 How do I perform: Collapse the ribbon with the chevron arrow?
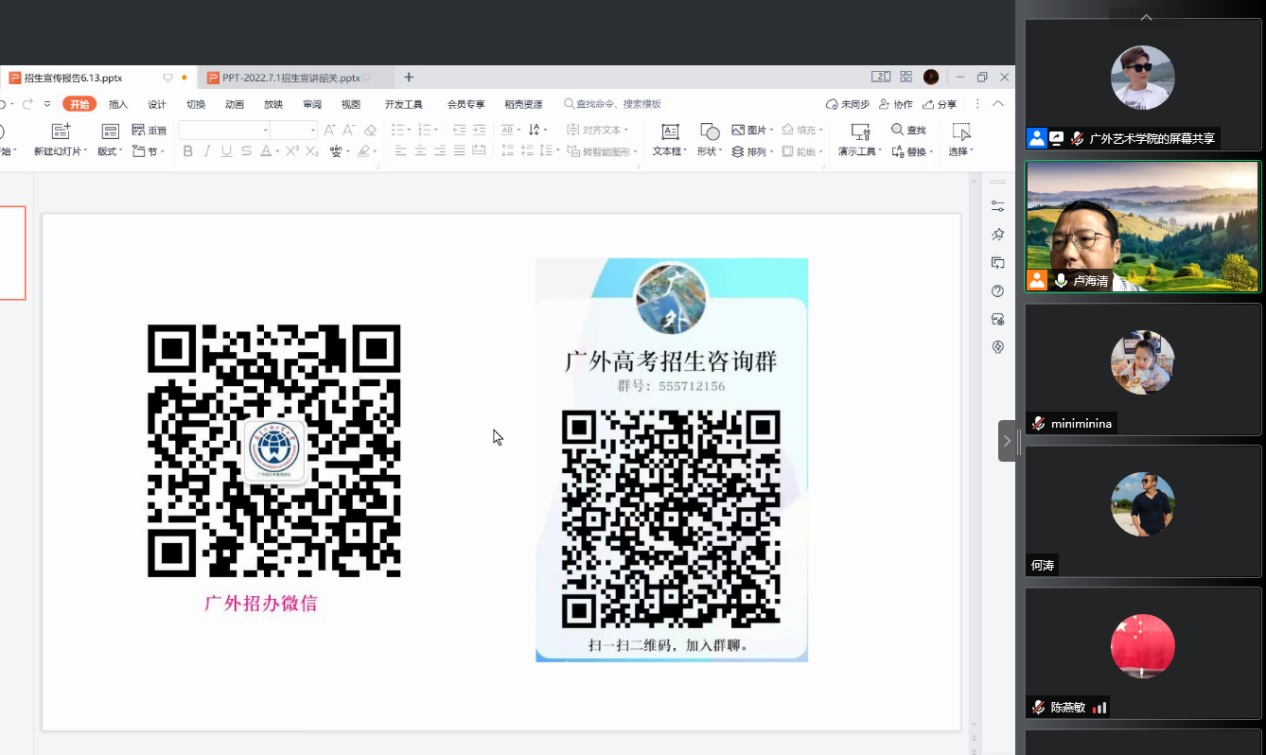click(x=998, y=104)
